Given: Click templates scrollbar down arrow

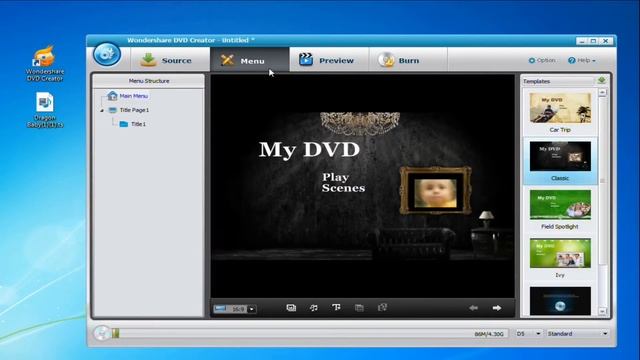Looking at the screenshot, I should pyautogui.click(x=602, y=311).
